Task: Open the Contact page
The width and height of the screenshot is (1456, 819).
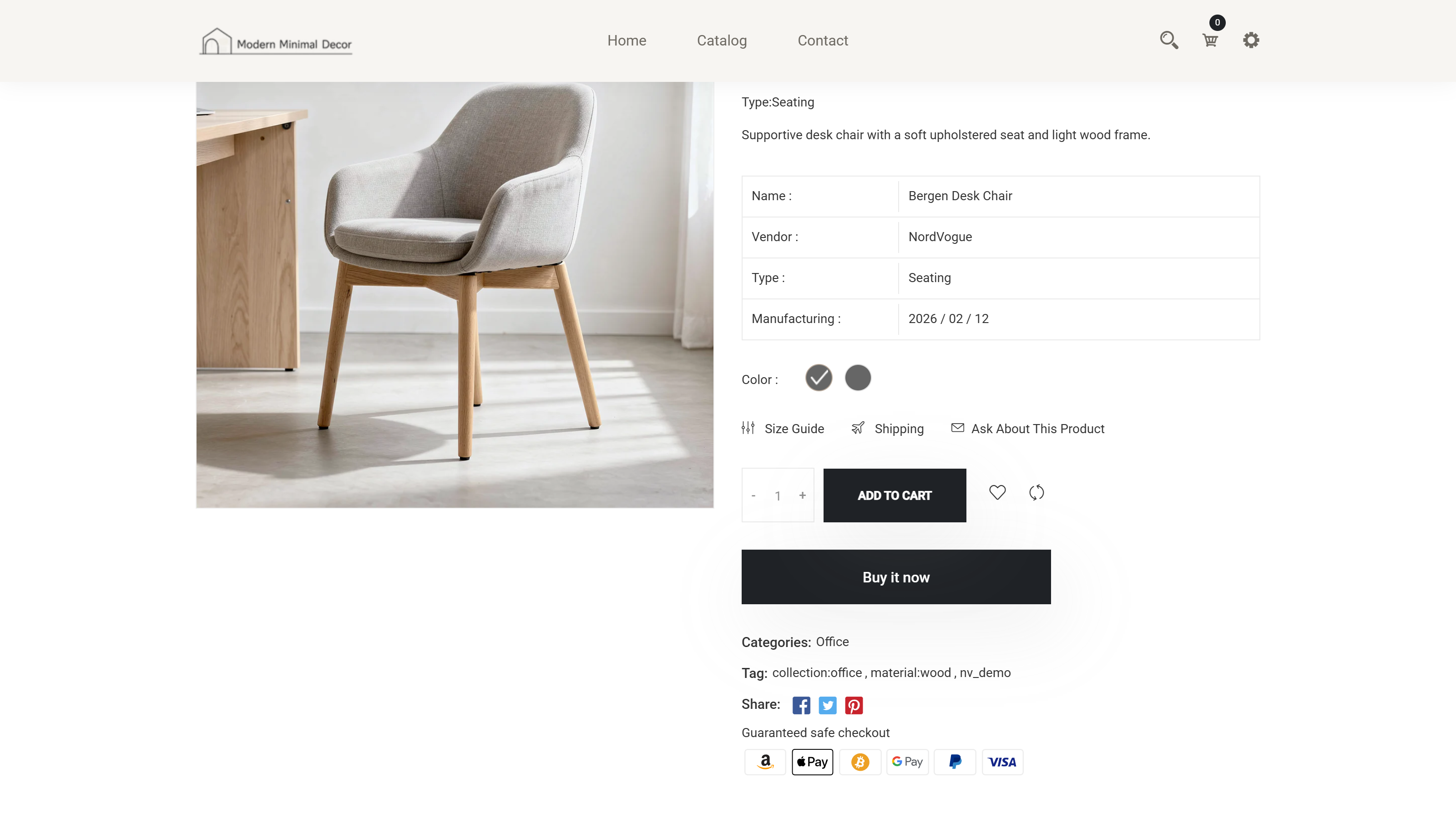Action: coord(822,40)
